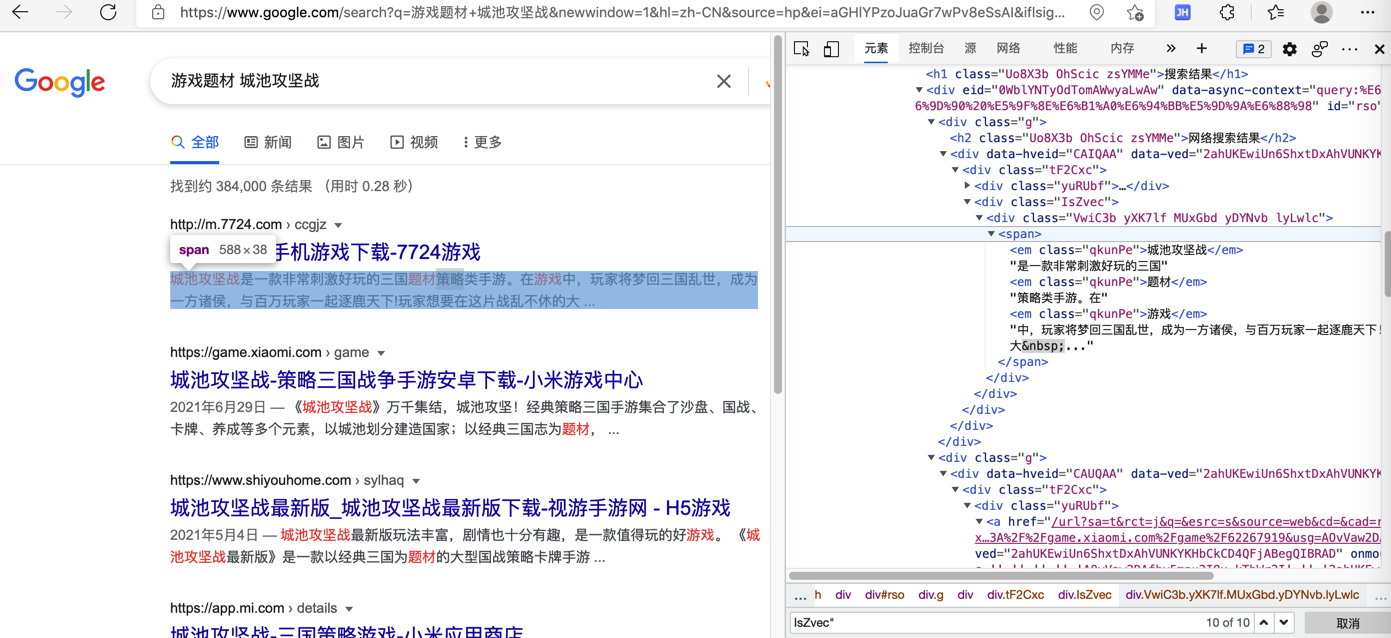Show more DevTools tabs

pyautogui.click(x=1171, y=49)
